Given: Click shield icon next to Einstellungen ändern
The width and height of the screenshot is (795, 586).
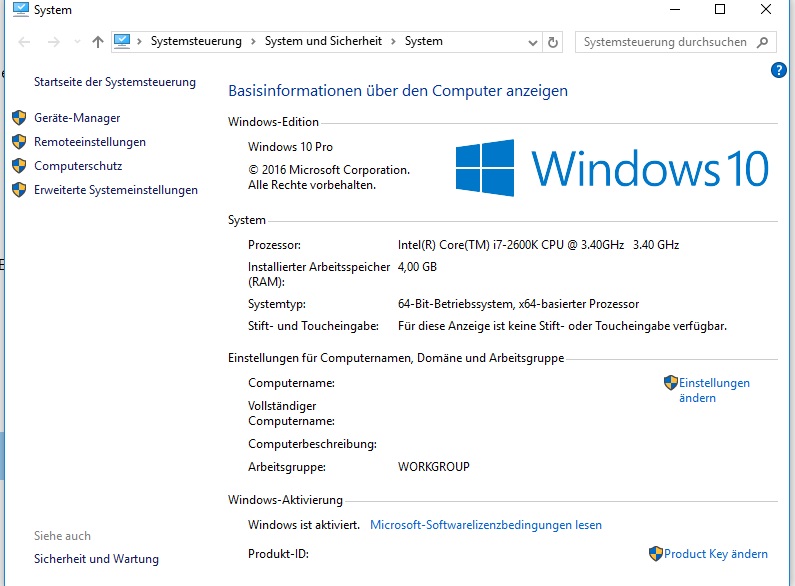Looking at the screenshot, I should 671,383.
